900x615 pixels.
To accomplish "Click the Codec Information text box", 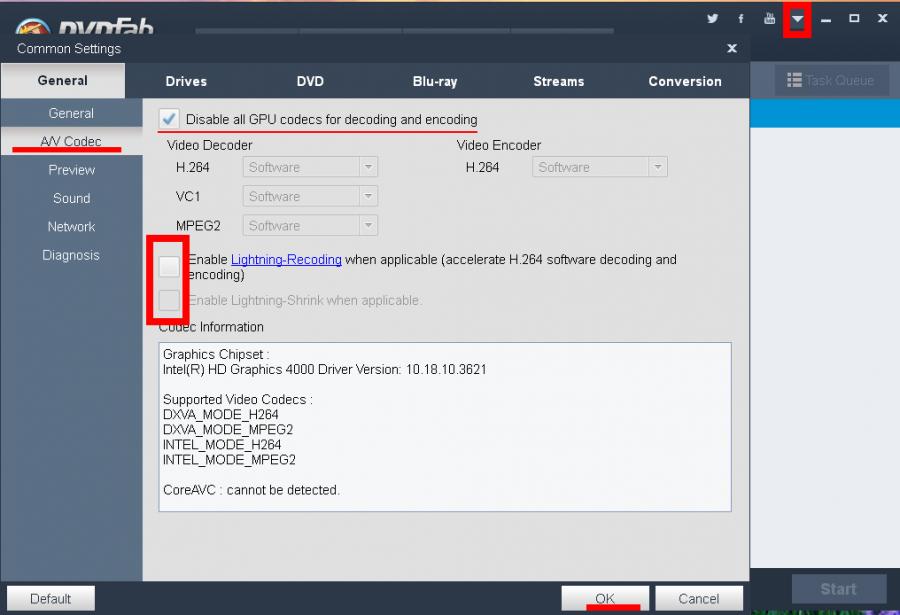I will 445,427.
